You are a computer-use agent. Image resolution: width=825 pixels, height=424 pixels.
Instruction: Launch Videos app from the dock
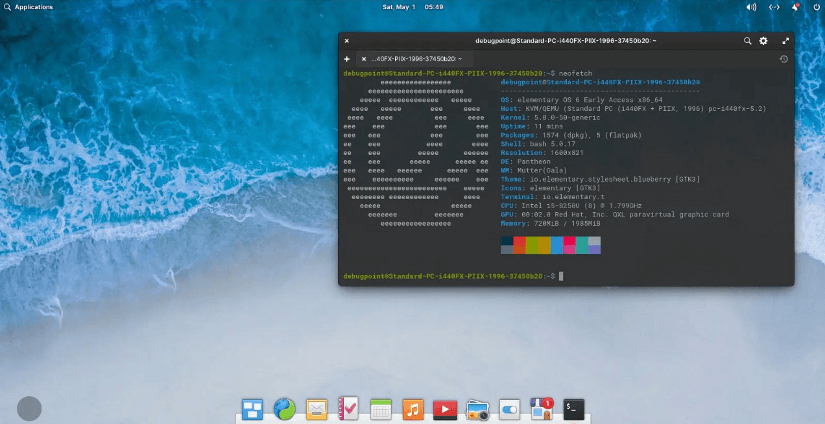pyautogui.click(x=445, y=410)
